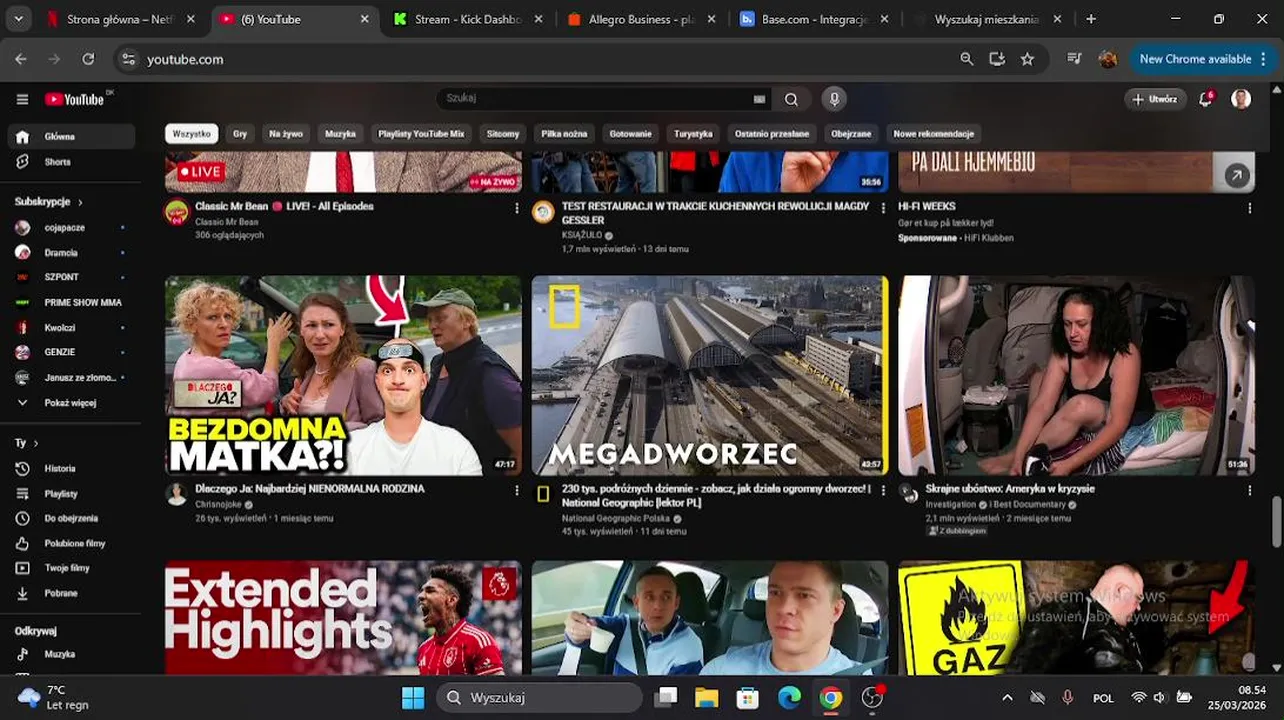The height and width of the screenshot is (720, 1284).
Task: Play the BEZDOMNA MATKA video thumbnail
Action: [x=343, y=376]
